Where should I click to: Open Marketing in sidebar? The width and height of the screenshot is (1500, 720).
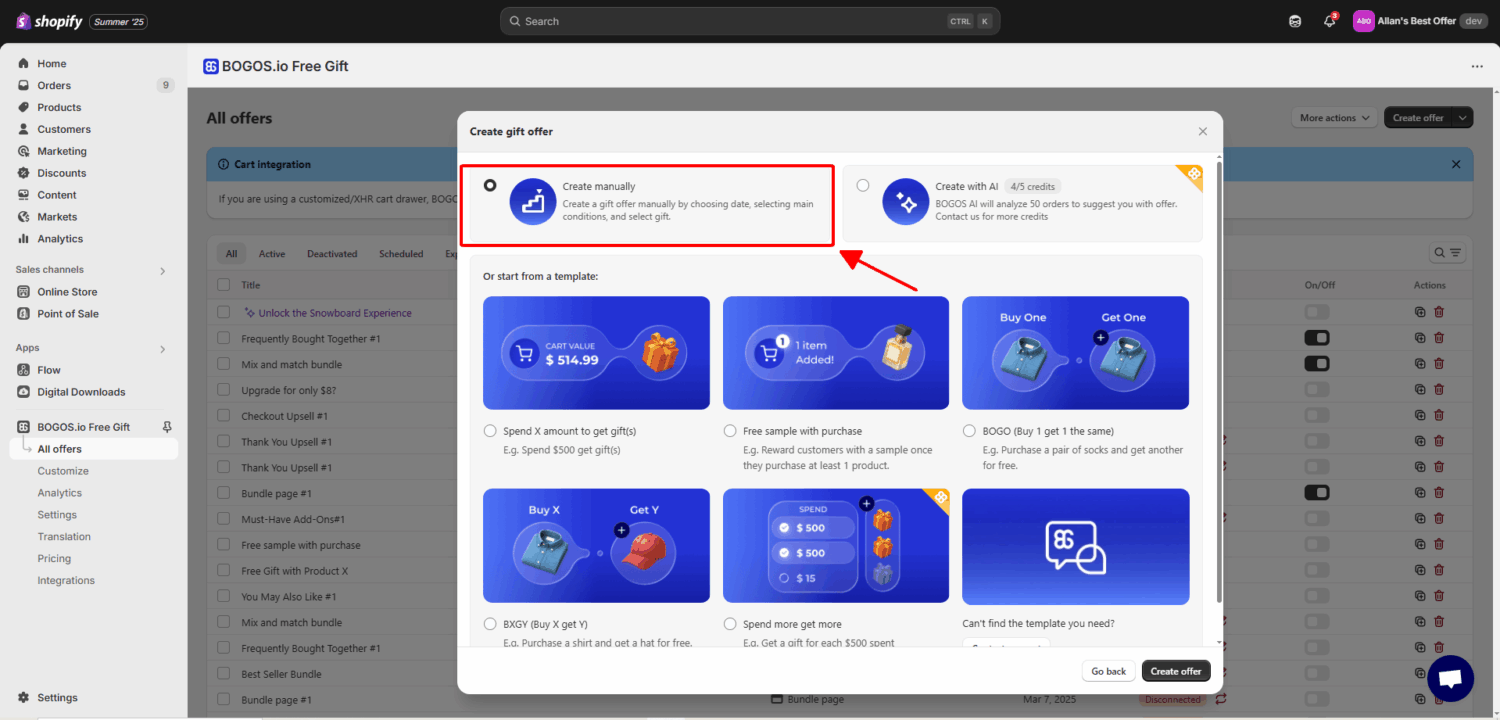pos(62,152)
